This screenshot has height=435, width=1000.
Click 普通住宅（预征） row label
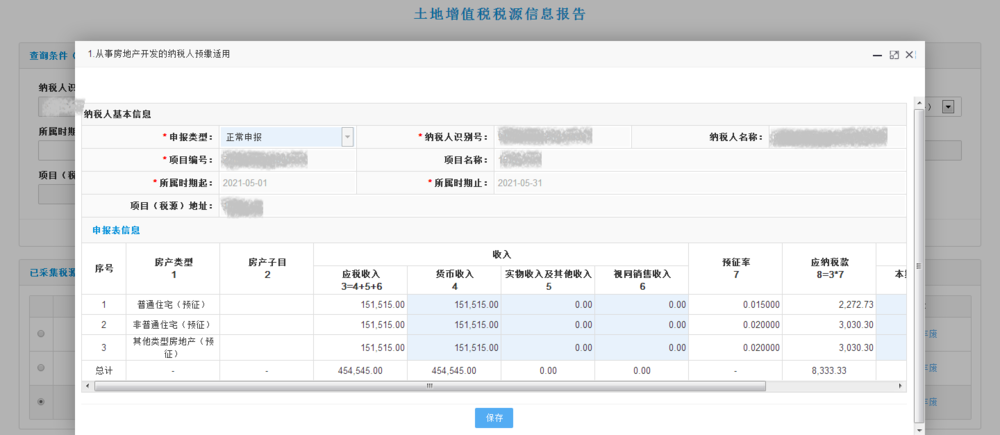(172, 305)
